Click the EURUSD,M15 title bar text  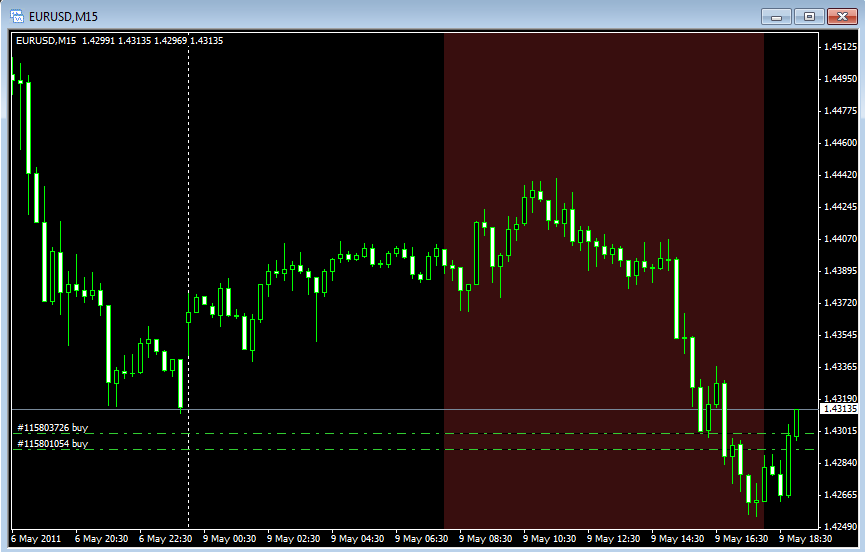[x=63, y=17]
